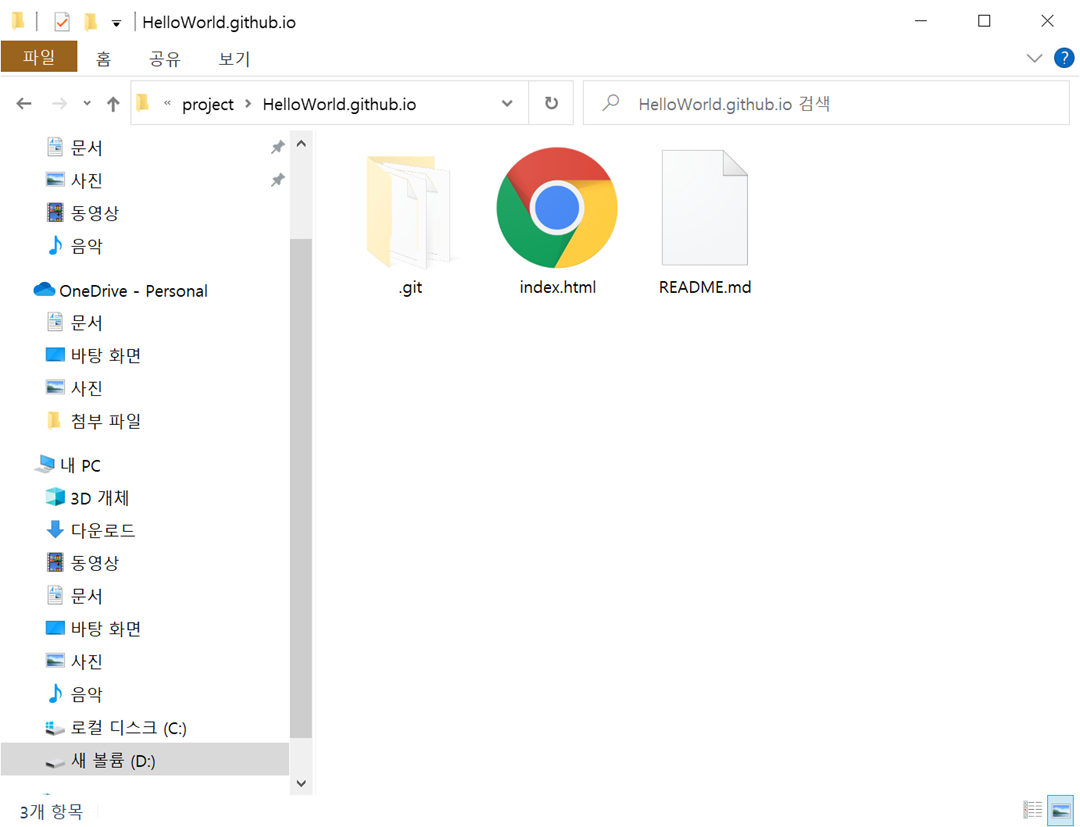1080x827 pixels.
Task: Open 바탕 화면 under 내 PC
Action: pos(106,628)
